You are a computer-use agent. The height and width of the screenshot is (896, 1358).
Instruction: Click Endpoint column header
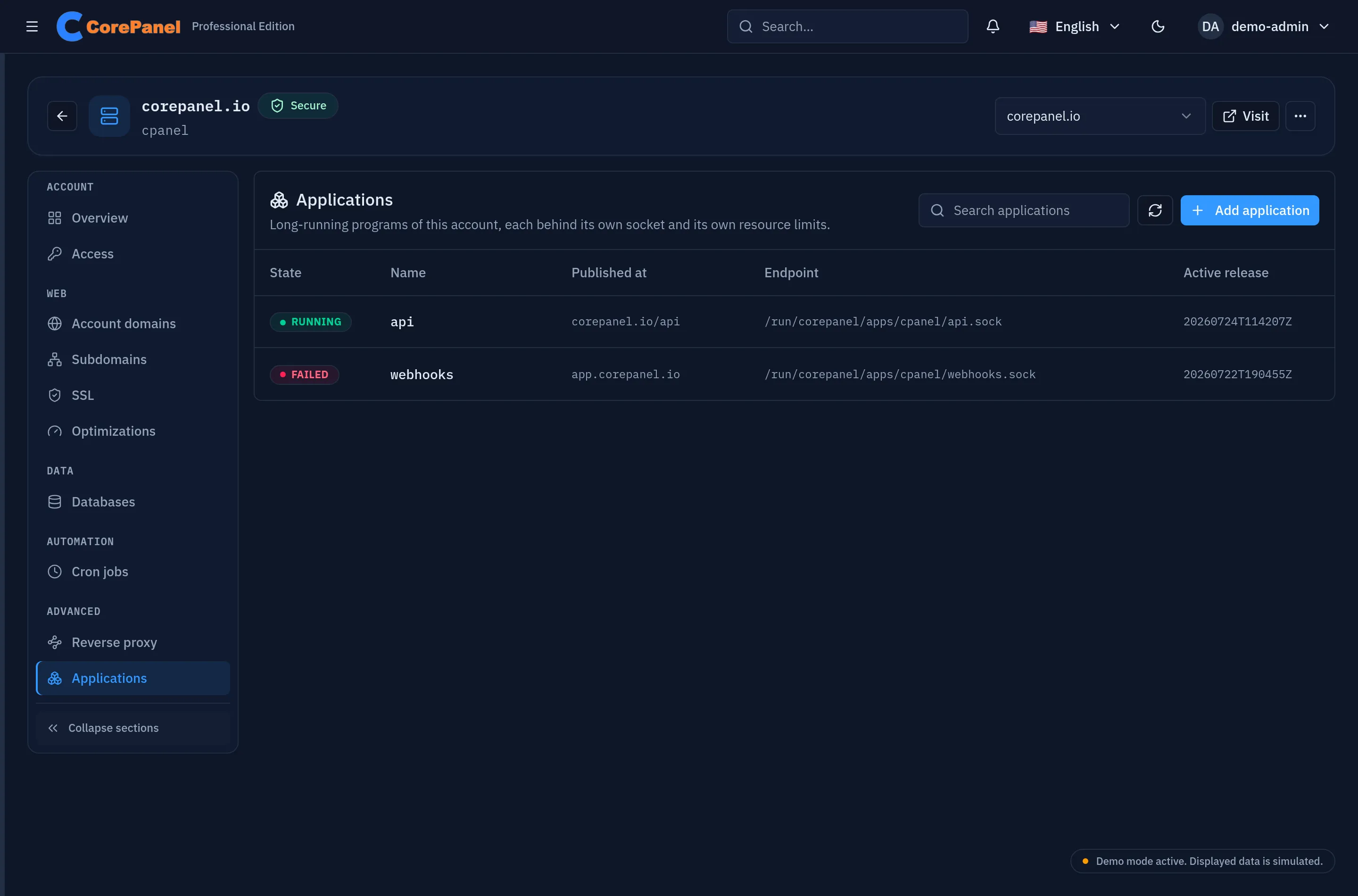[x=791, y=273]
